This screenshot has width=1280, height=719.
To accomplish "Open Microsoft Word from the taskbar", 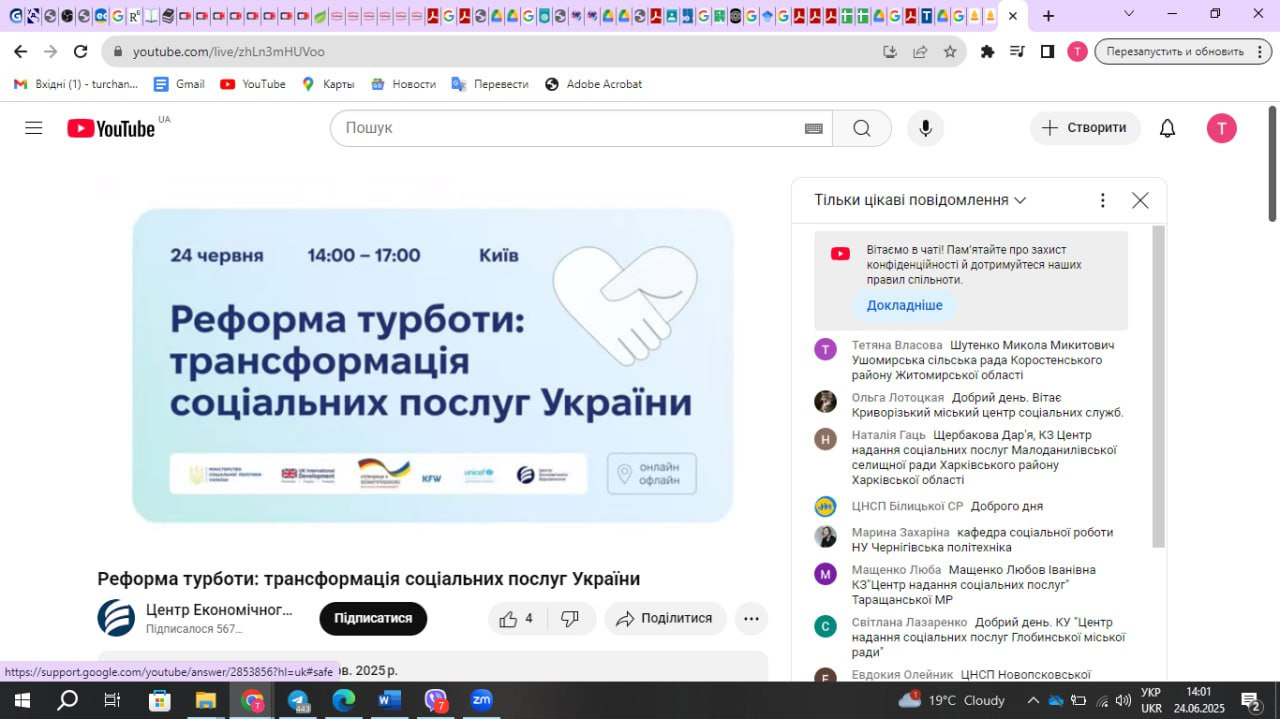I will point(389,700).
